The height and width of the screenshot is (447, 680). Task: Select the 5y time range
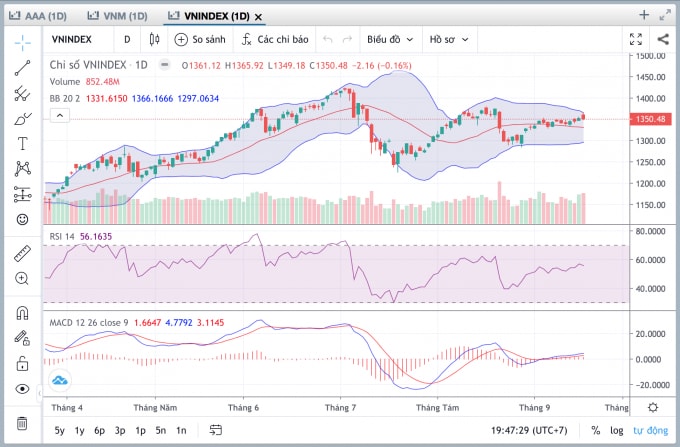click(59, 431)
